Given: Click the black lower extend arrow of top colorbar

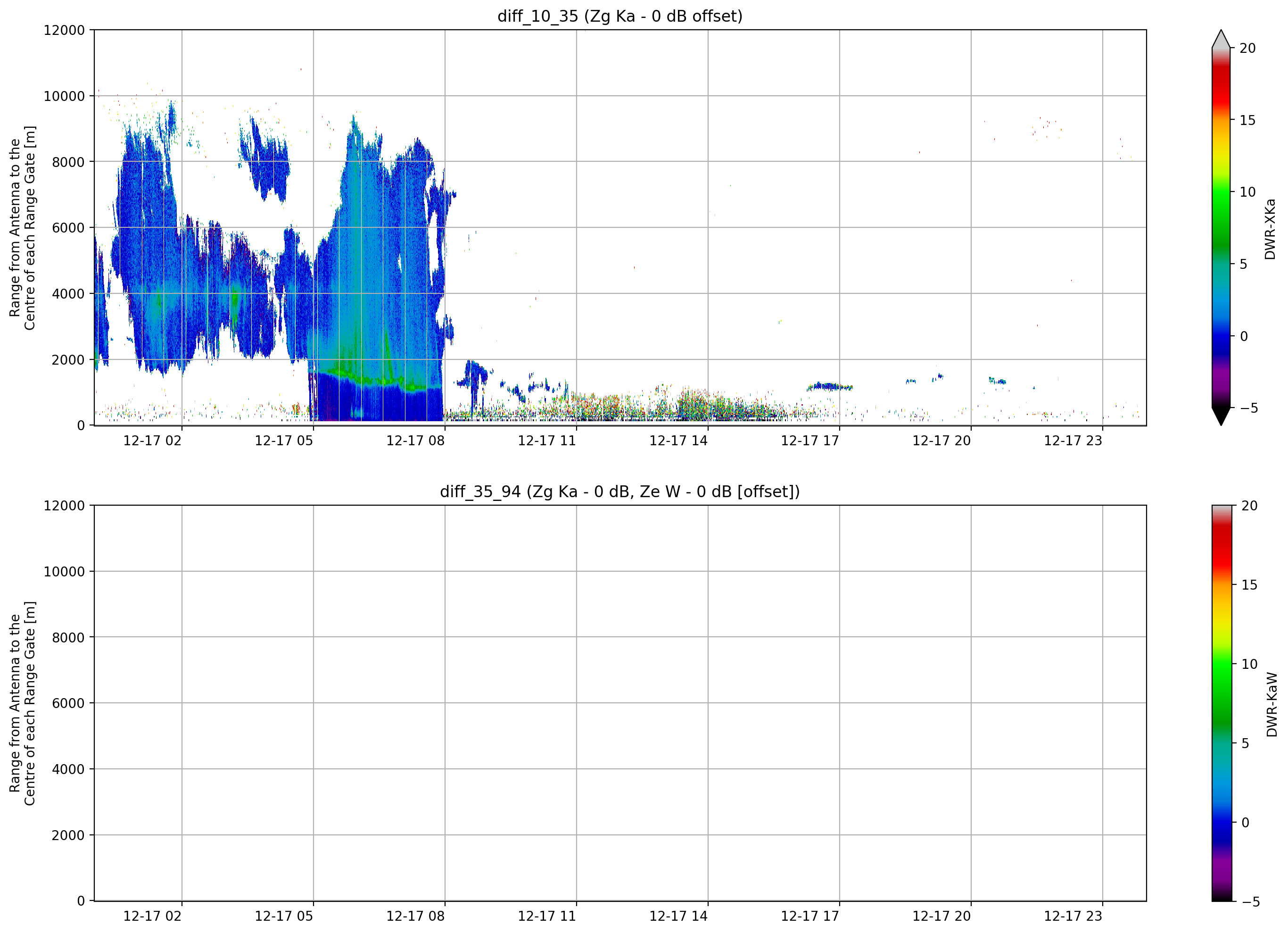Looking at the screenshot, I should click(1221, 416).
